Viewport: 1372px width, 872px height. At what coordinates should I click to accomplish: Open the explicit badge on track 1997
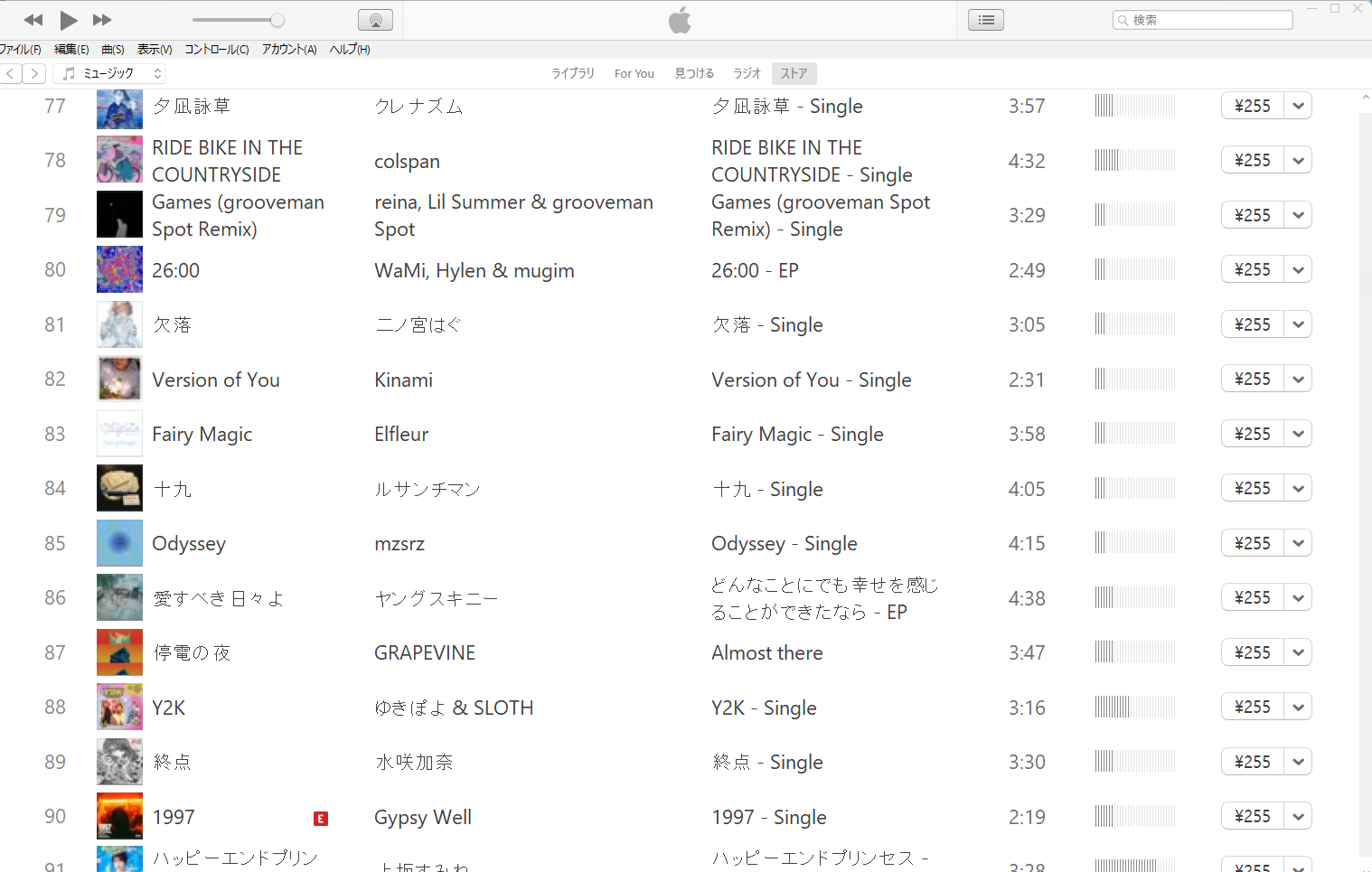(321, 819)
